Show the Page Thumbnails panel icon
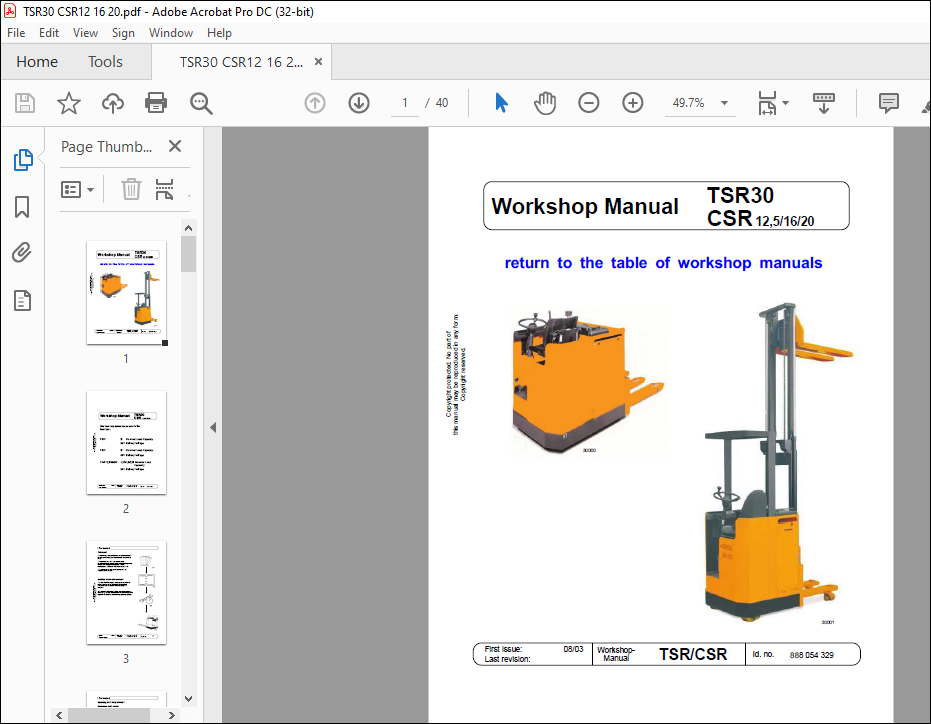 [23, 160]
